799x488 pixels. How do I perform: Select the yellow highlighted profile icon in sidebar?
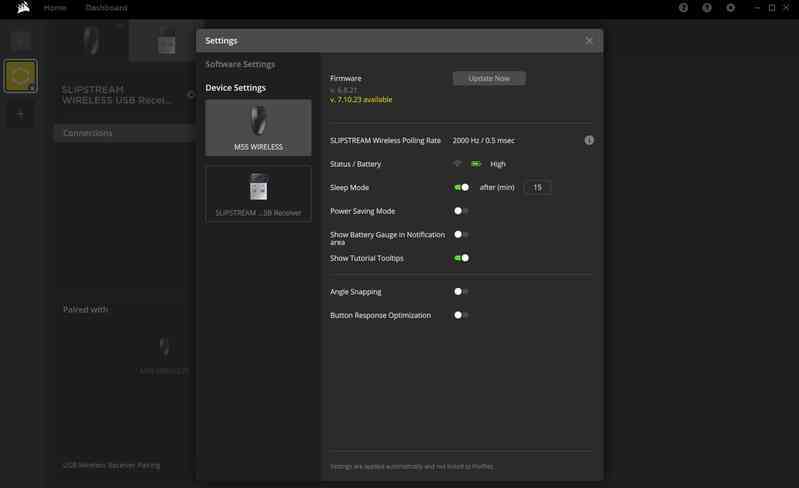tap(20, 76)
